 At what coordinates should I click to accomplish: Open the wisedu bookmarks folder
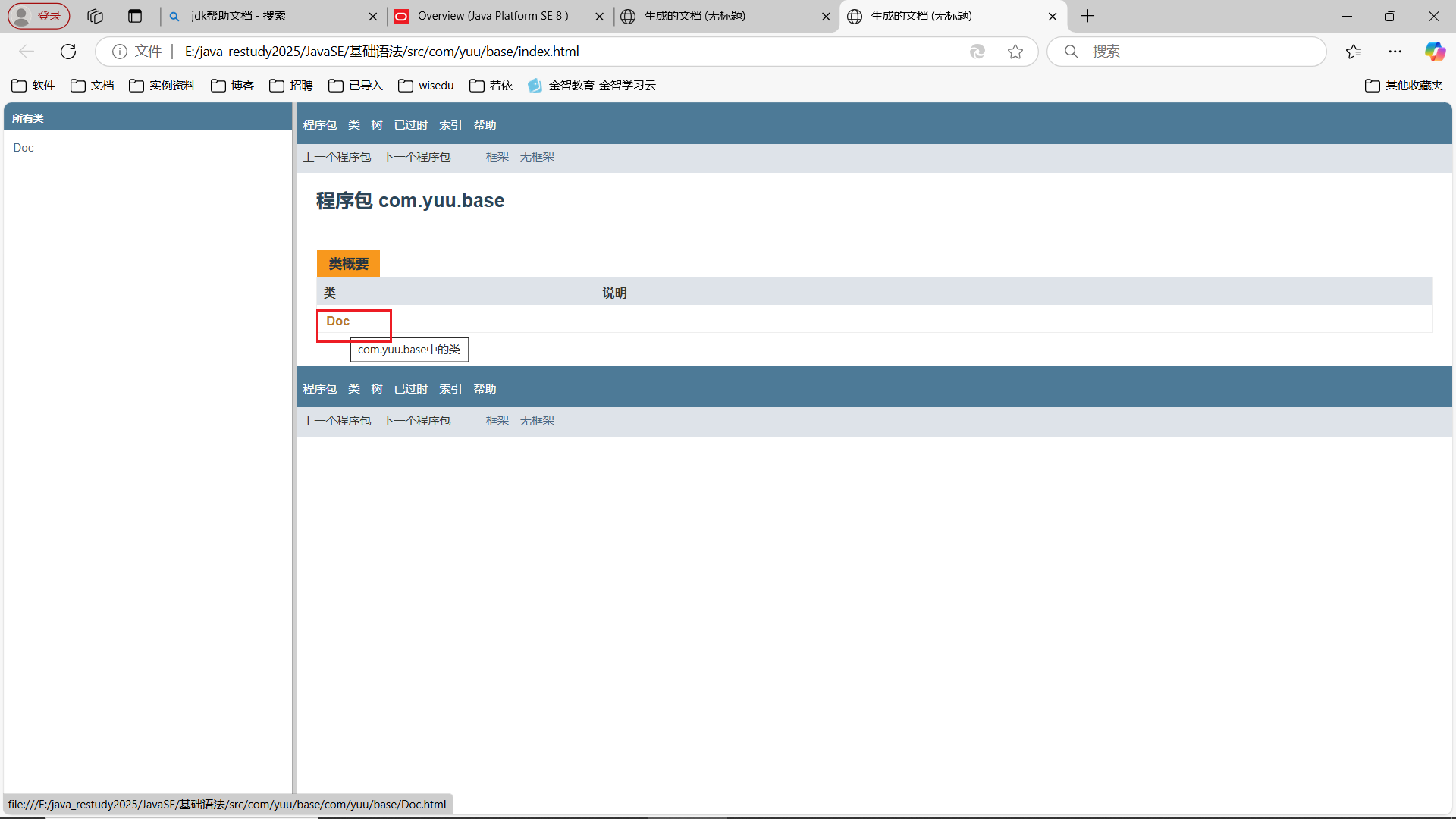tap(426, 86)
